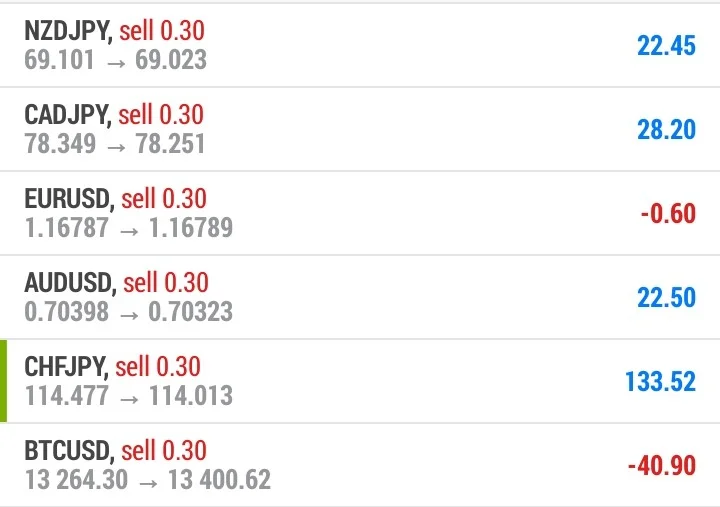
Task: Select the AUDUSD sell 0.30 row
Action: click(x=360, y=297)
